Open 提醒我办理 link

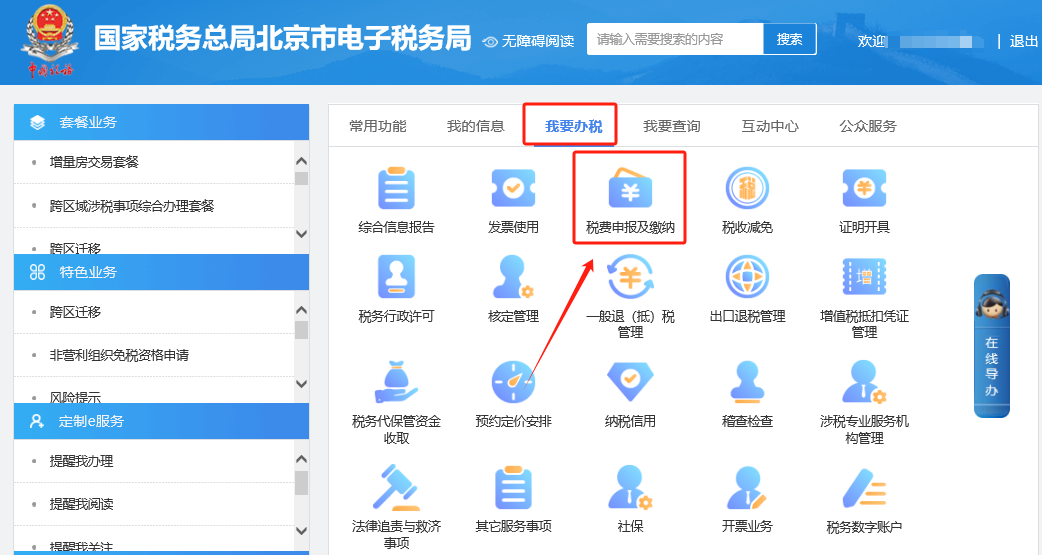(x=81, y=461)
